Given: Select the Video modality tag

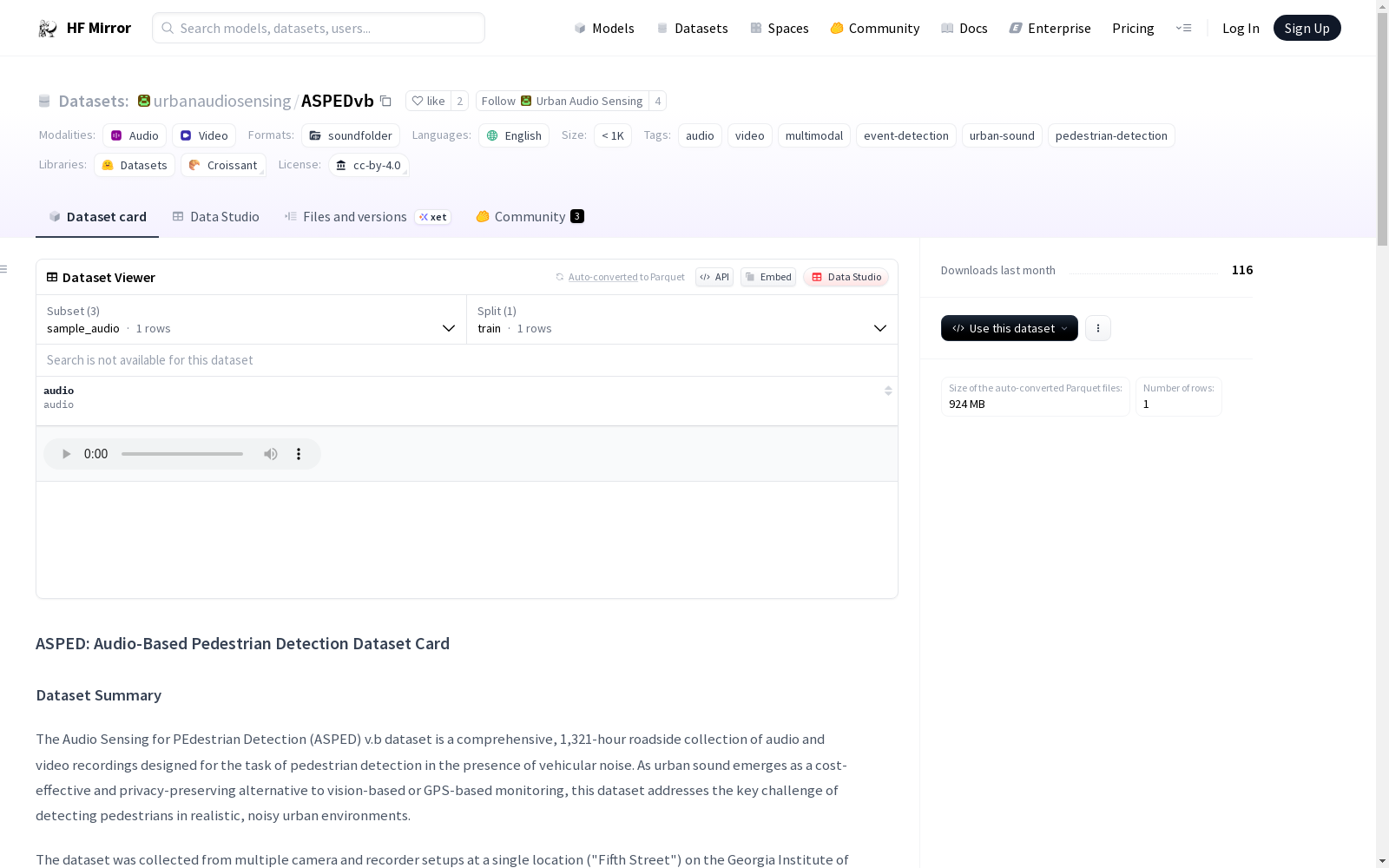Looking at the screenshot, I should 204,135.
